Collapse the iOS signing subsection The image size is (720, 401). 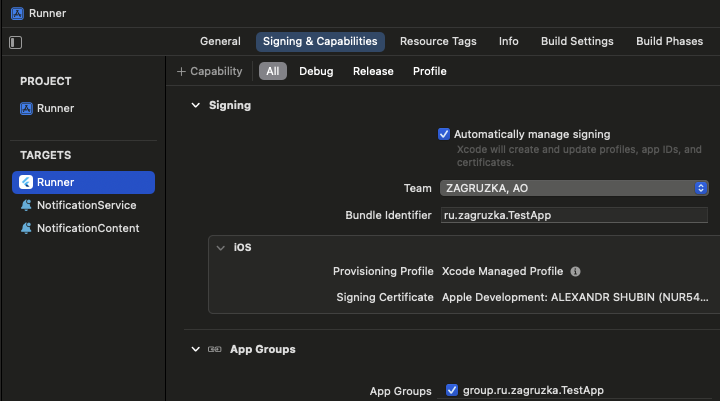(x=221, y=248)
